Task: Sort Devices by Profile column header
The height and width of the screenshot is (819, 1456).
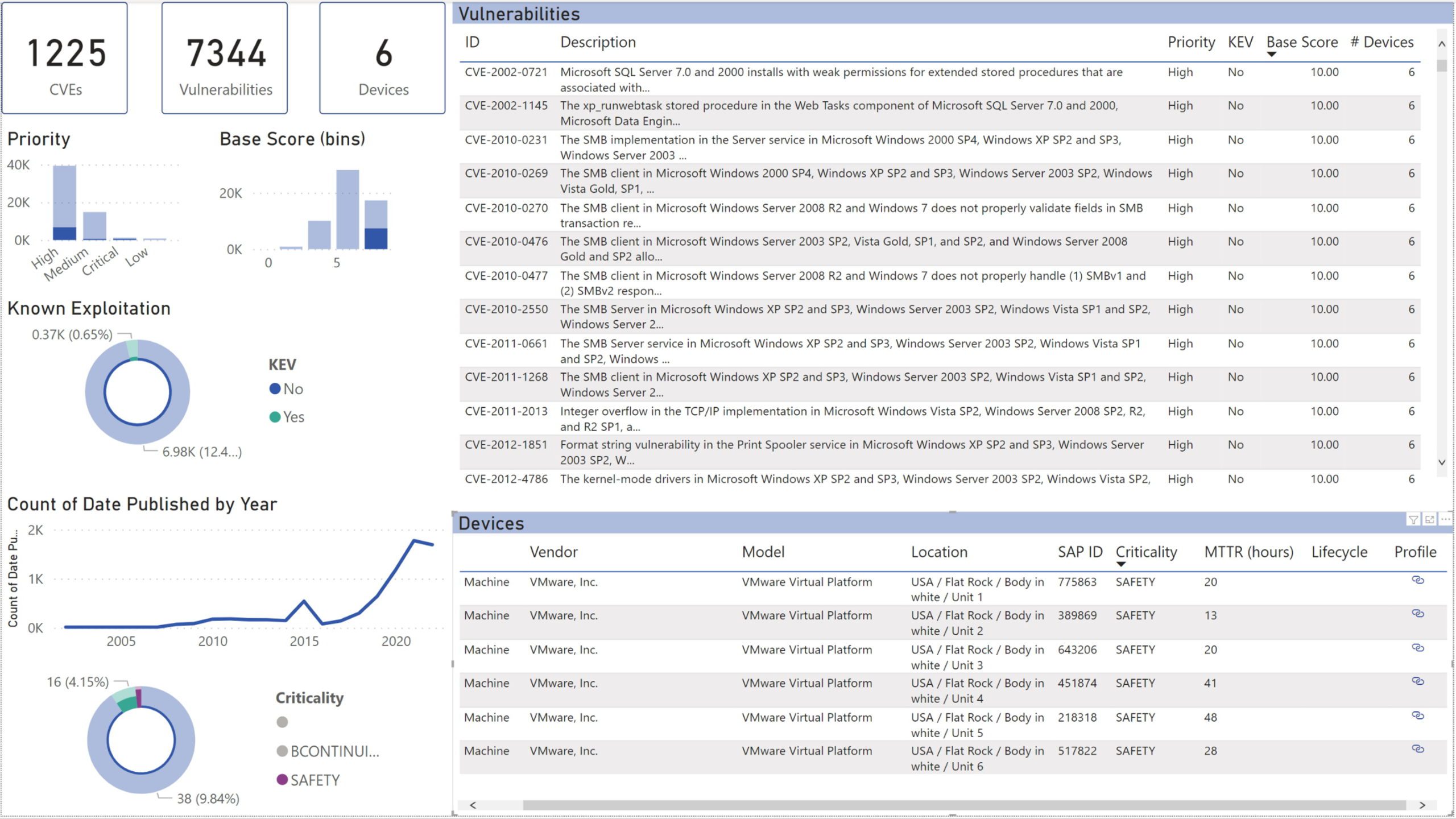Action: 1415,552
